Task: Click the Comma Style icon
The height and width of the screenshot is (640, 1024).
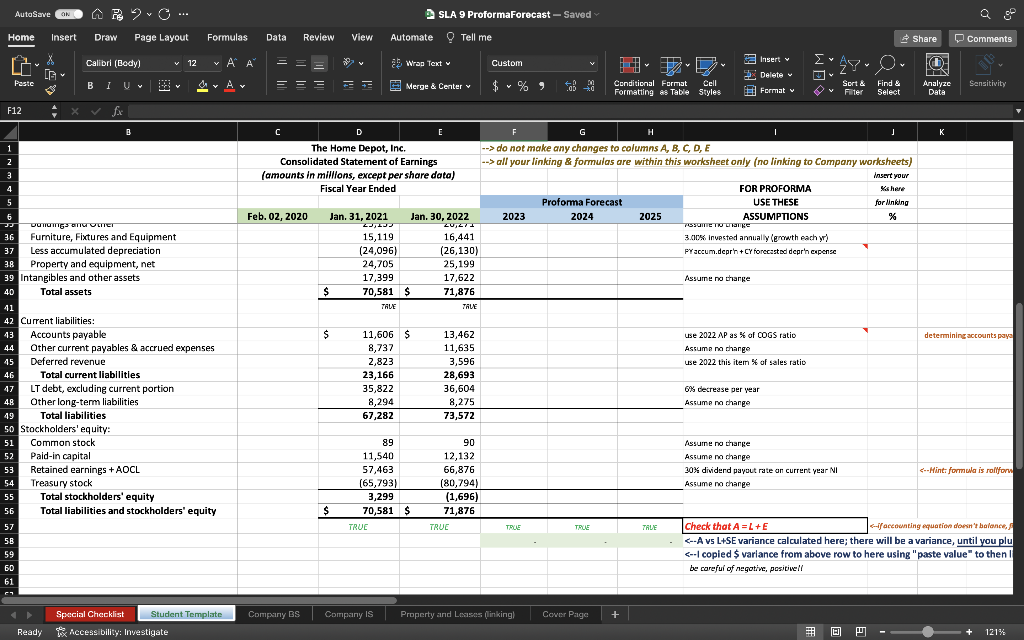Action: click(541, 86)
